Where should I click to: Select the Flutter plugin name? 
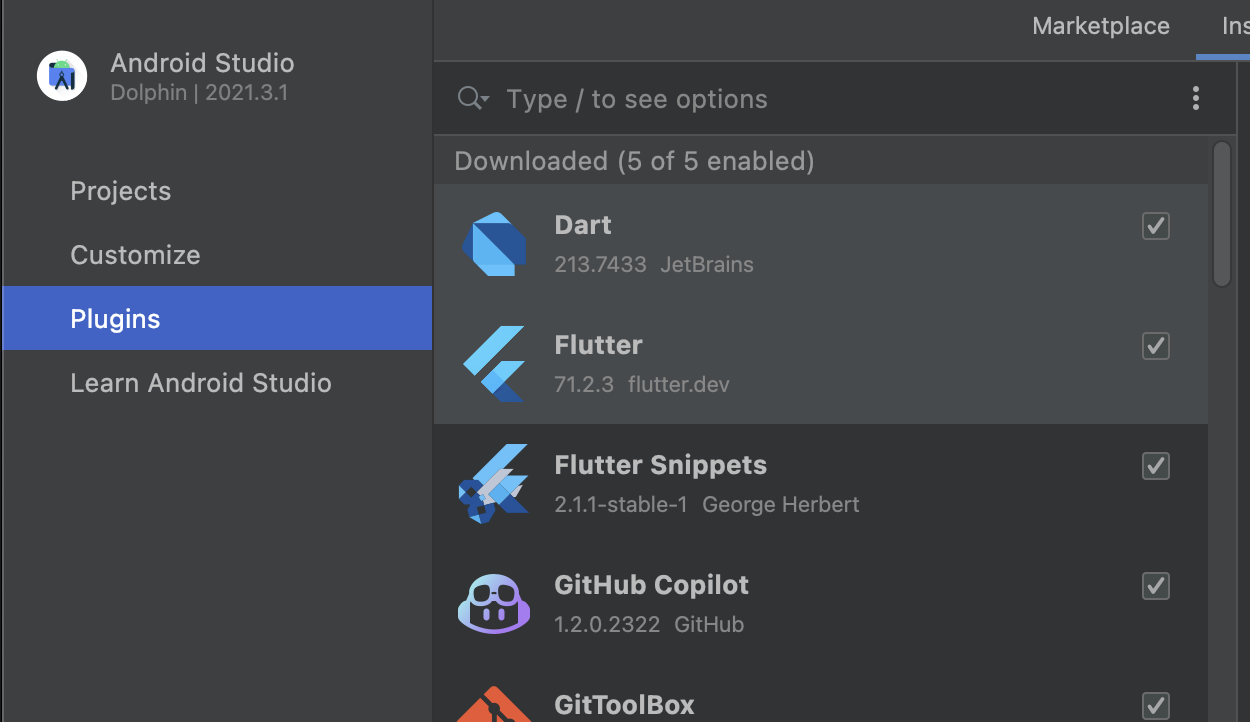click(x=598, y=345)
